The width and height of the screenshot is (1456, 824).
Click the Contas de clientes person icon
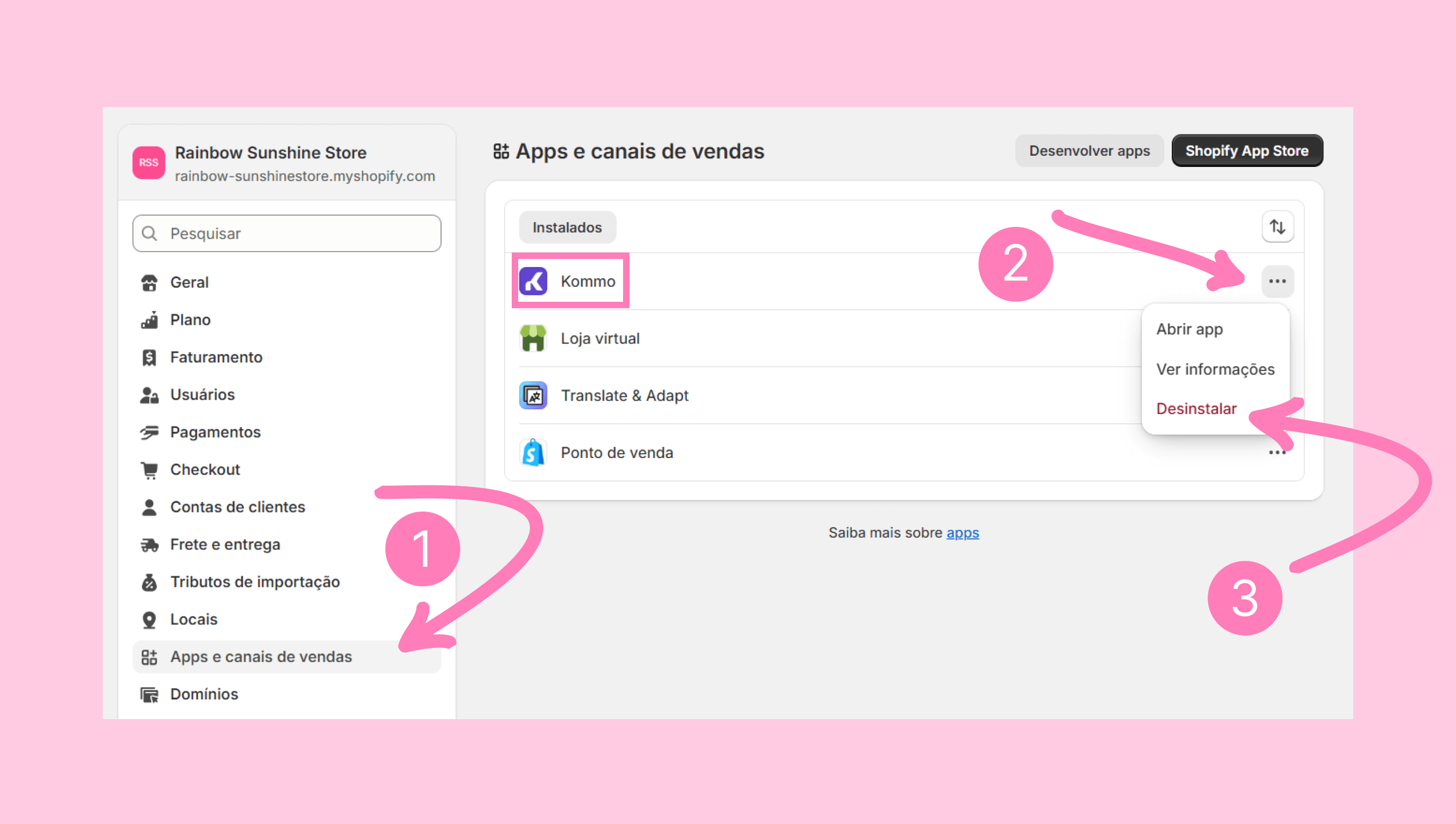(149, 507)
